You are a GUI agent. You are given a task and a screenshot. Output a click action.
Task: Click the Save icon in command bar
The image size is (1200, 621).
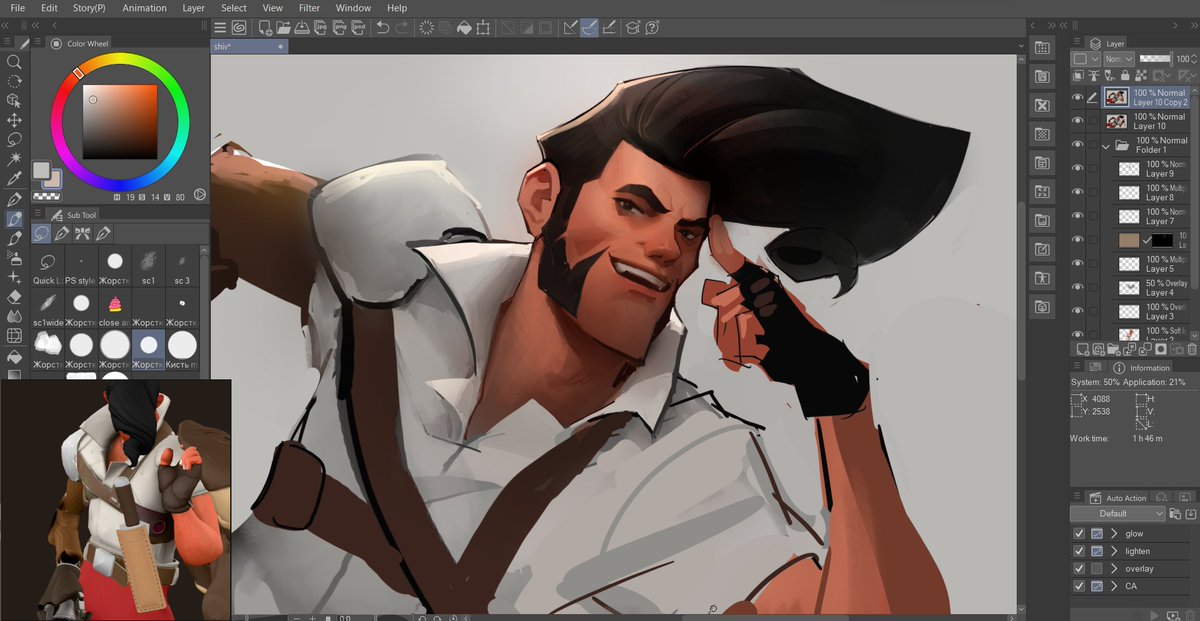click(x=302, y=28)
